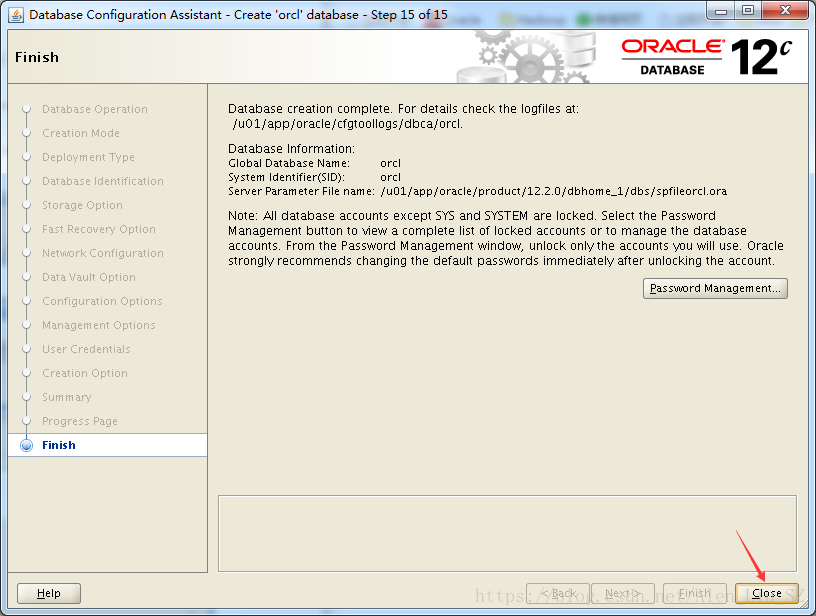
Task: Click the Oracle Database 12c logo
Action: click(706, 57)
